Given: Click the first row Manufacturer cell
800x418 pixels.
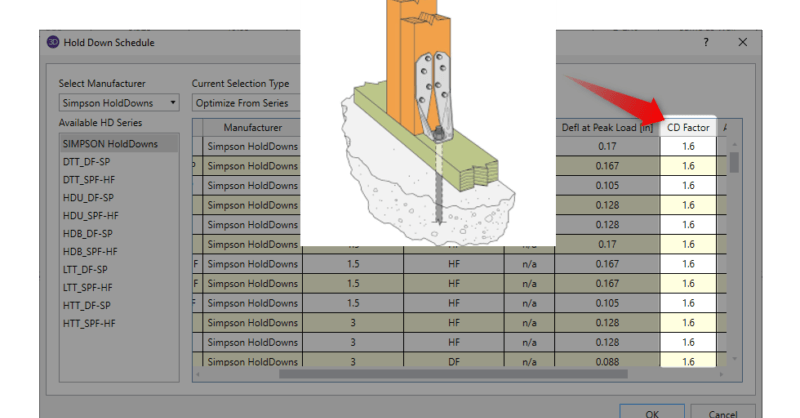Looking at the screenshot, I should (x=253, y=146).
